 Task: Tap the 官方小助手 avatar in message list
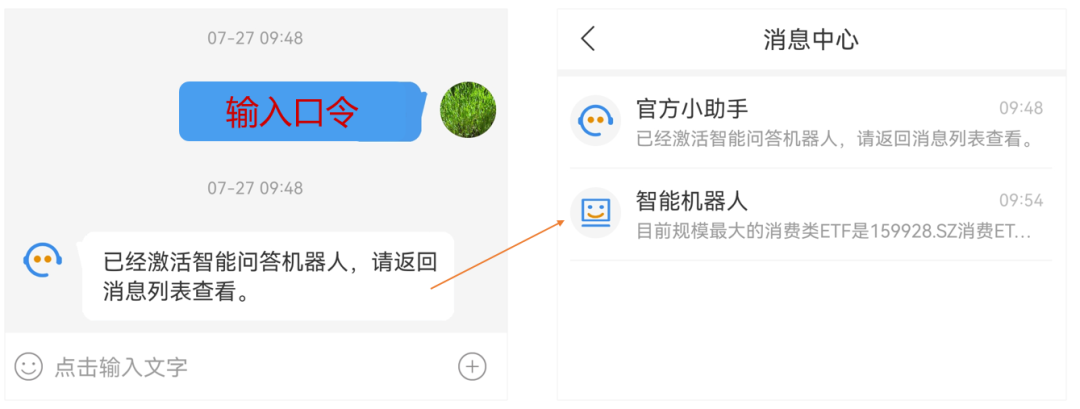[595, 120]
